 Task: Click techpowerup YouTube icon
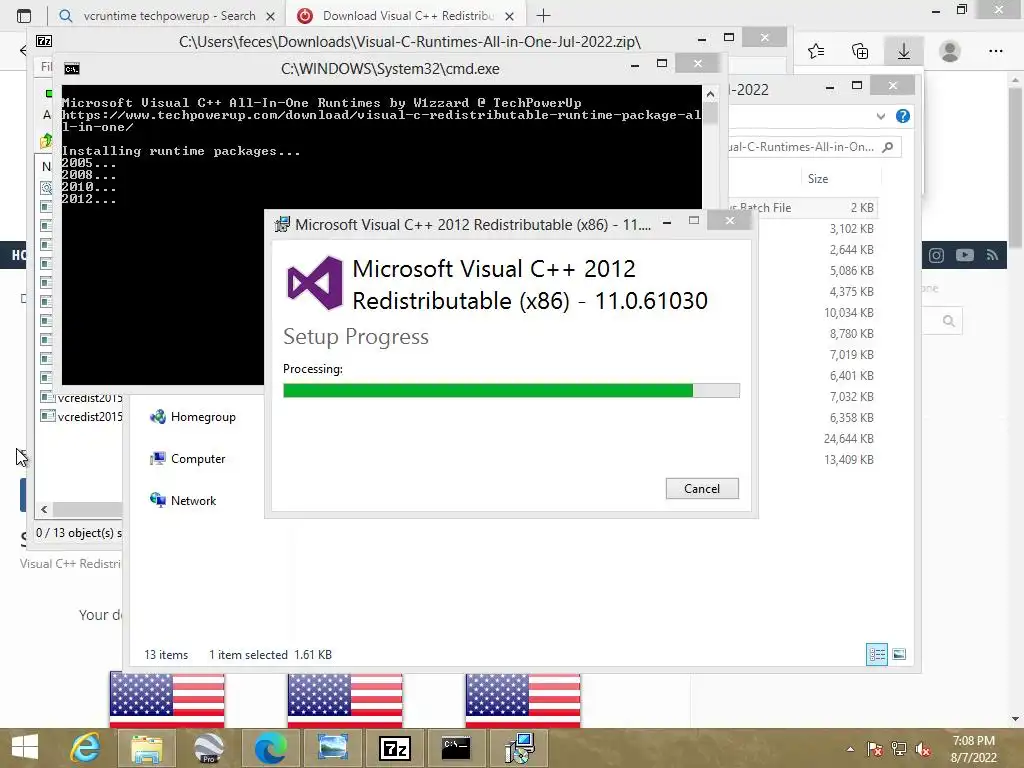(965, 255)
